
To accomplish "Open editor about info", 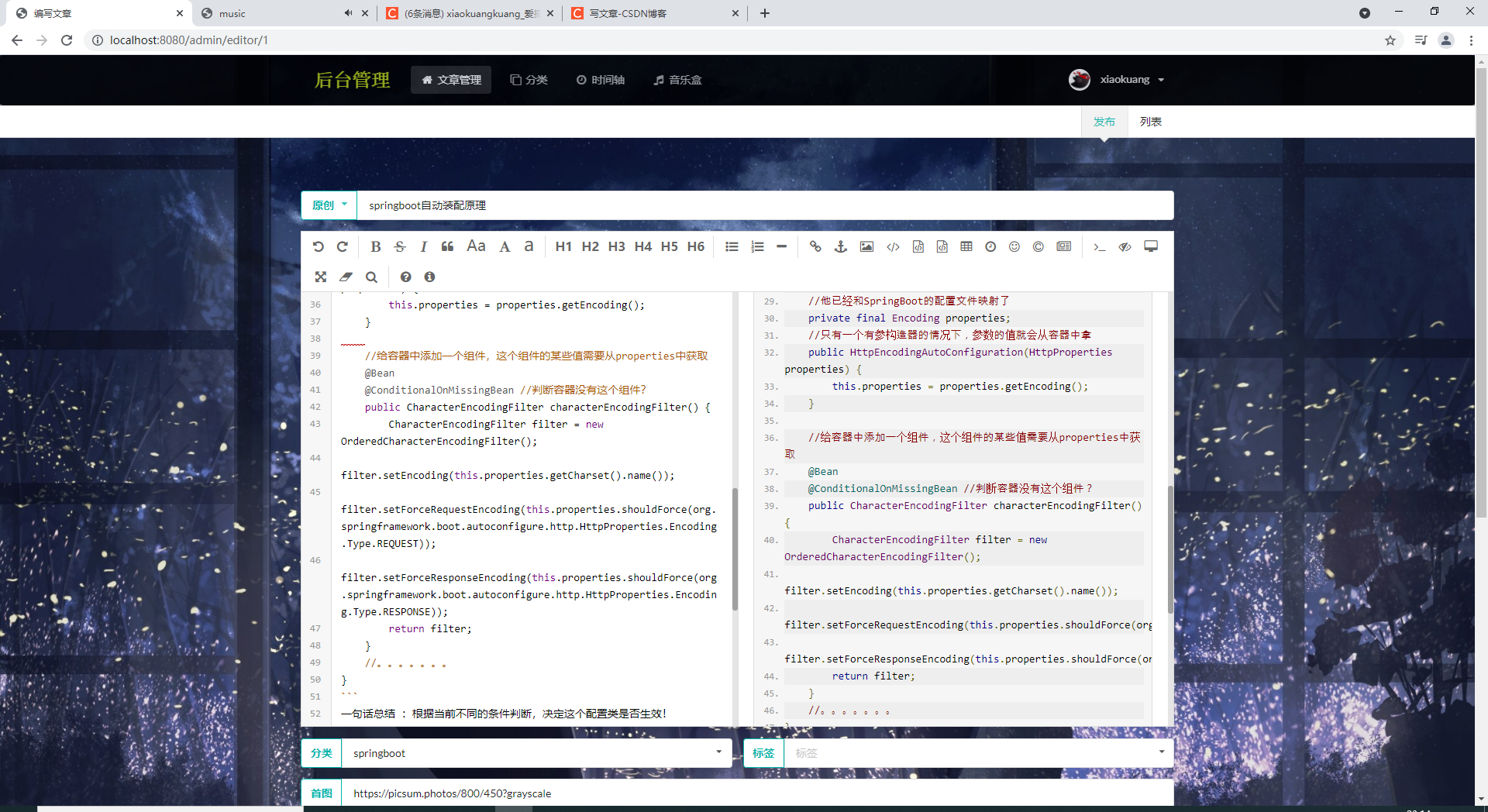I will tap(429, 277).
